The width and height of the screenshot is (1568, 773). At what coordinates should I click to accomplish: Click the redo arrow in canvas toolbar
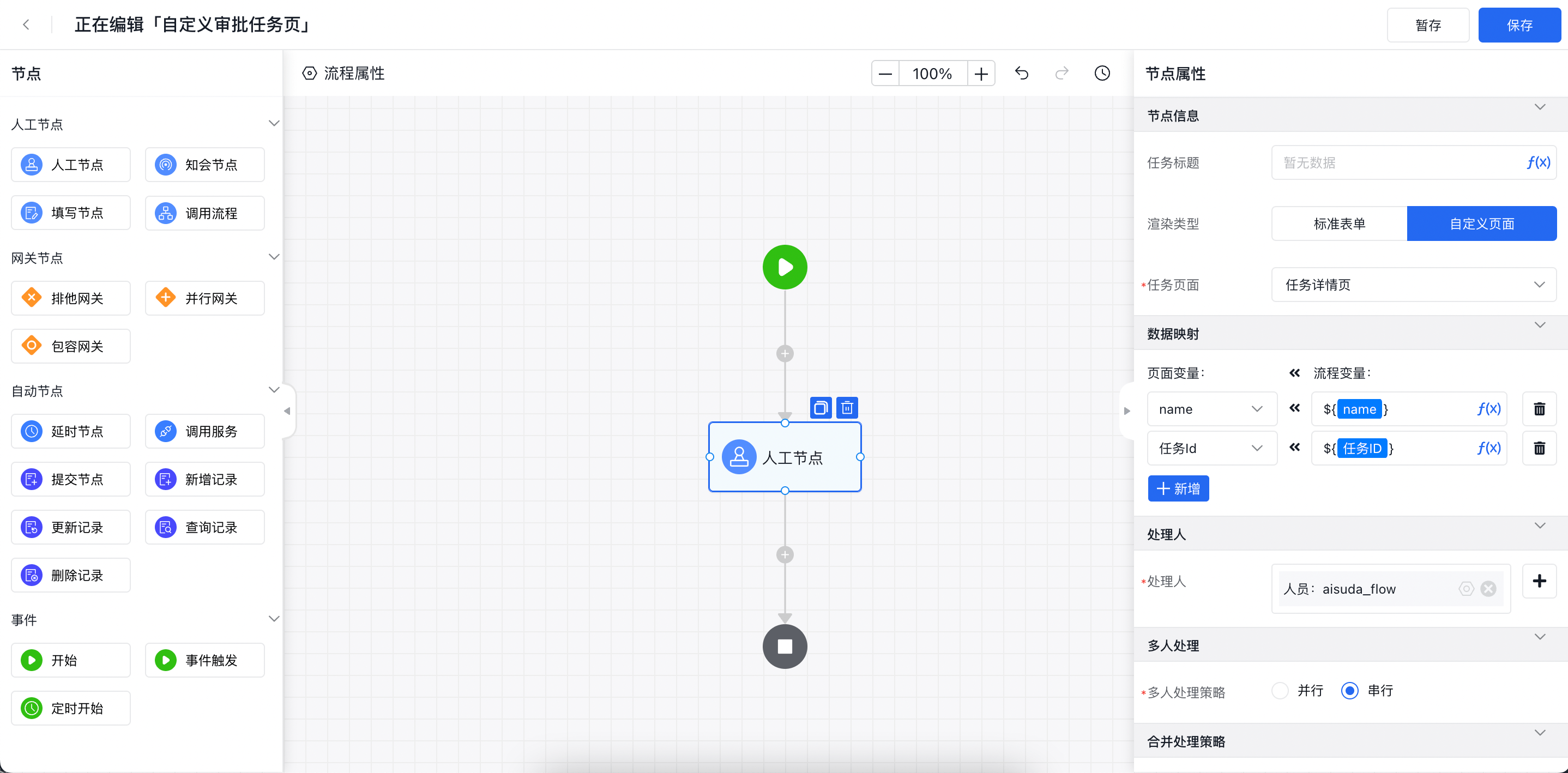(1062, 74)
